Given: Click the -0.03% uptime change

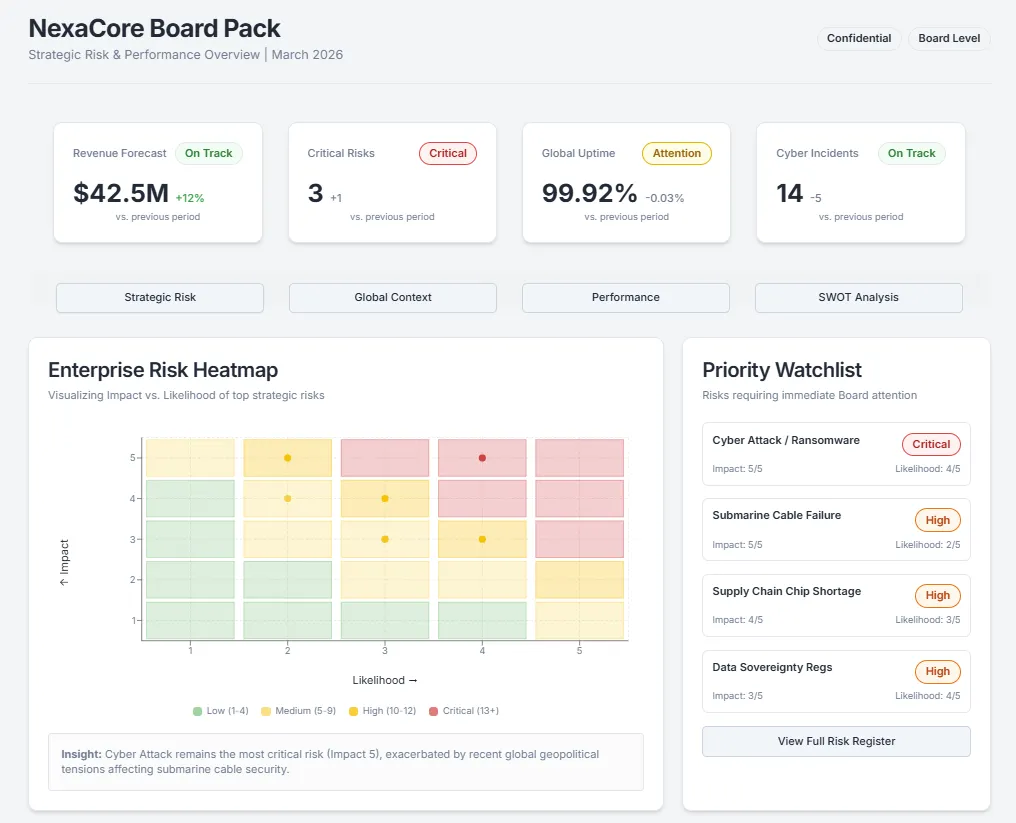Looking at the screenshot, I should pos(665,198).
